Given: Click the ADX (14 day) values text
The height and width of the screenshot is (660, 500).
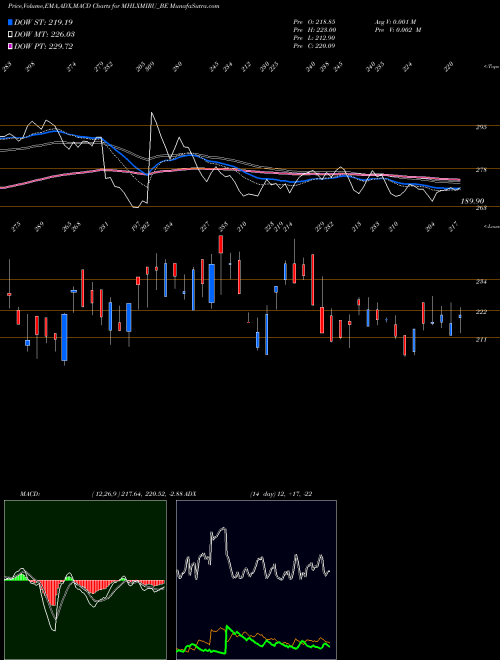Looking at the screenshot, I should (281, 494).
